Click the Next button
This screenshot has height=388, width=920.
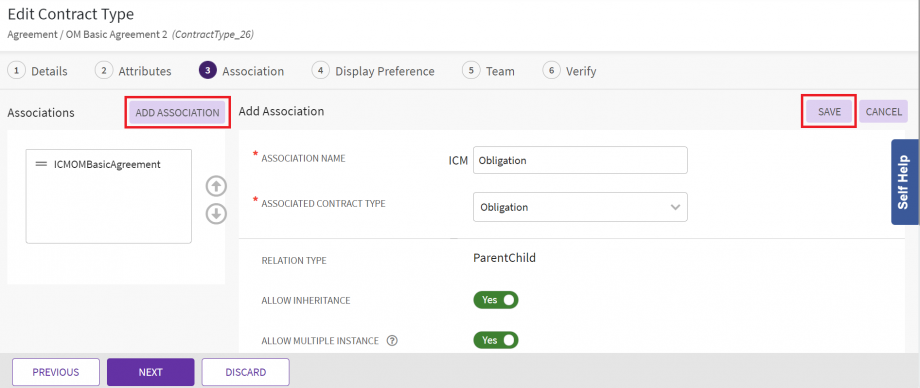point(150,372)
